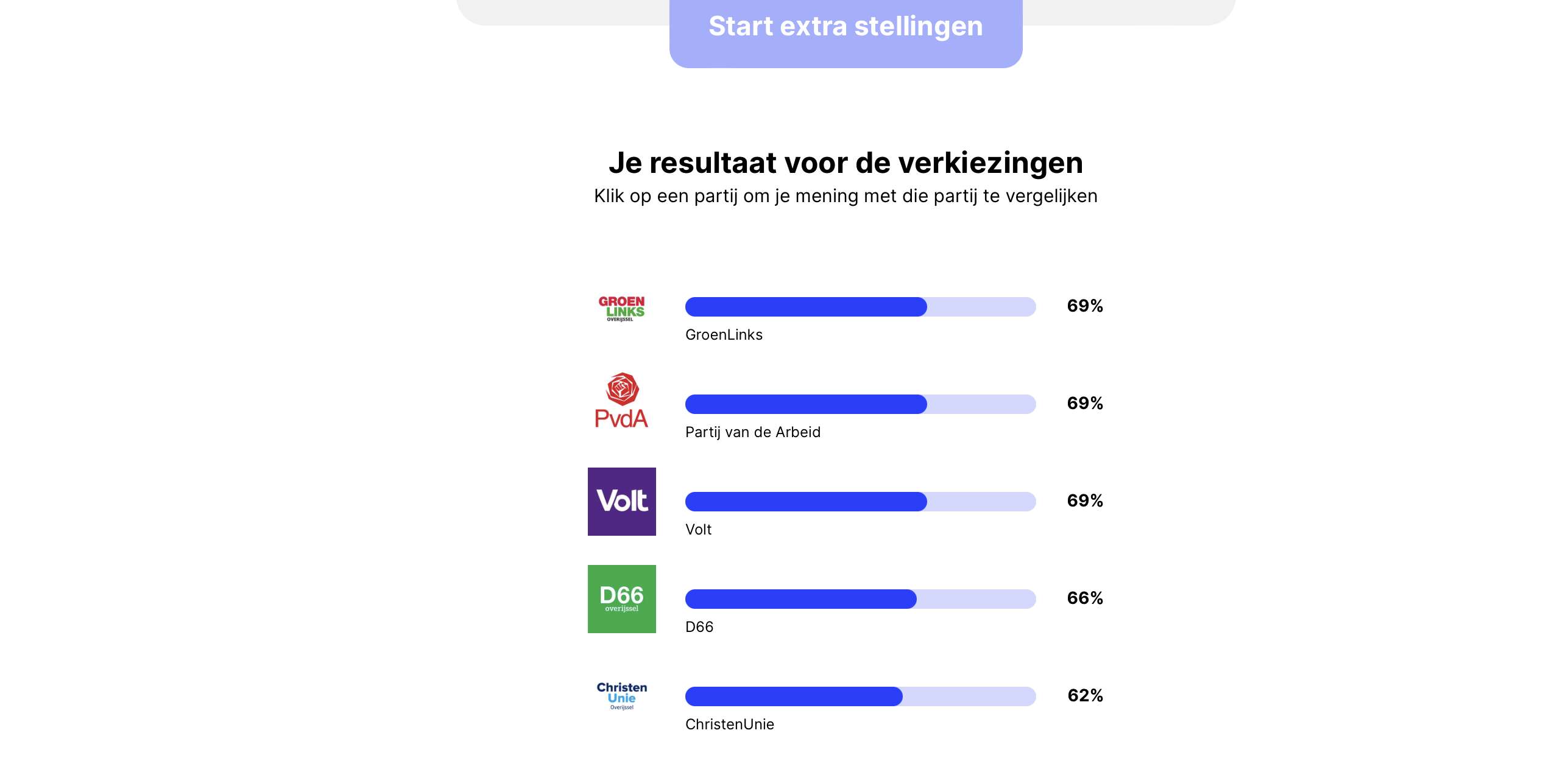Click the PvdA rose logo
The height and width of the screenshot is (761, 1568).
pyautogui.click(x=621, y=400)
